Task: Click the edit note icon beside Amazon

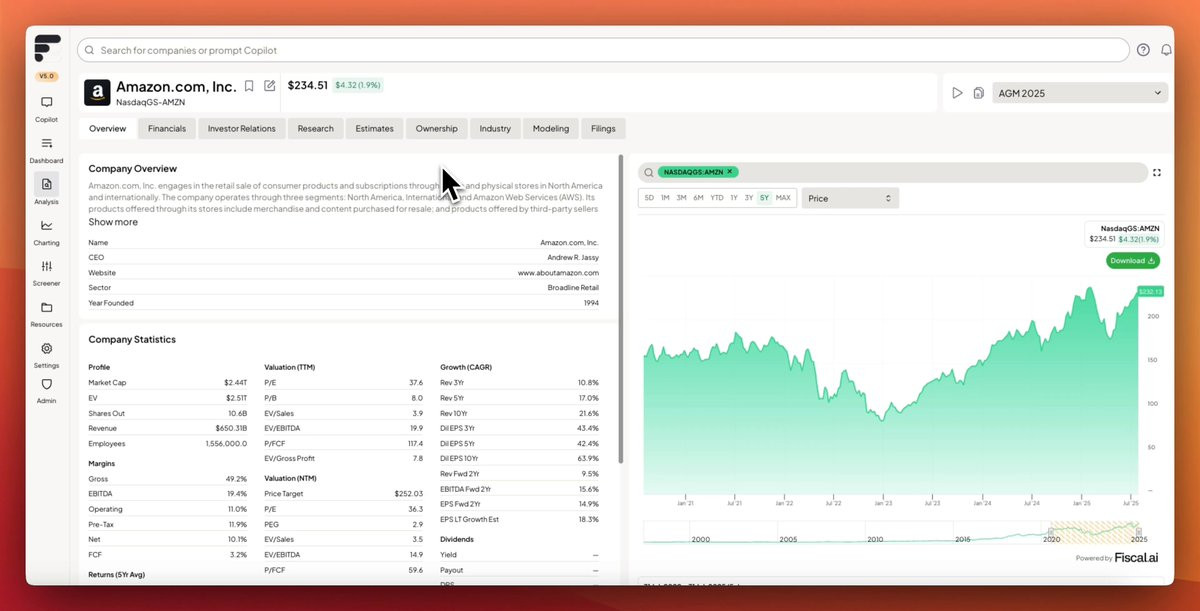Action: click(270, 86)
